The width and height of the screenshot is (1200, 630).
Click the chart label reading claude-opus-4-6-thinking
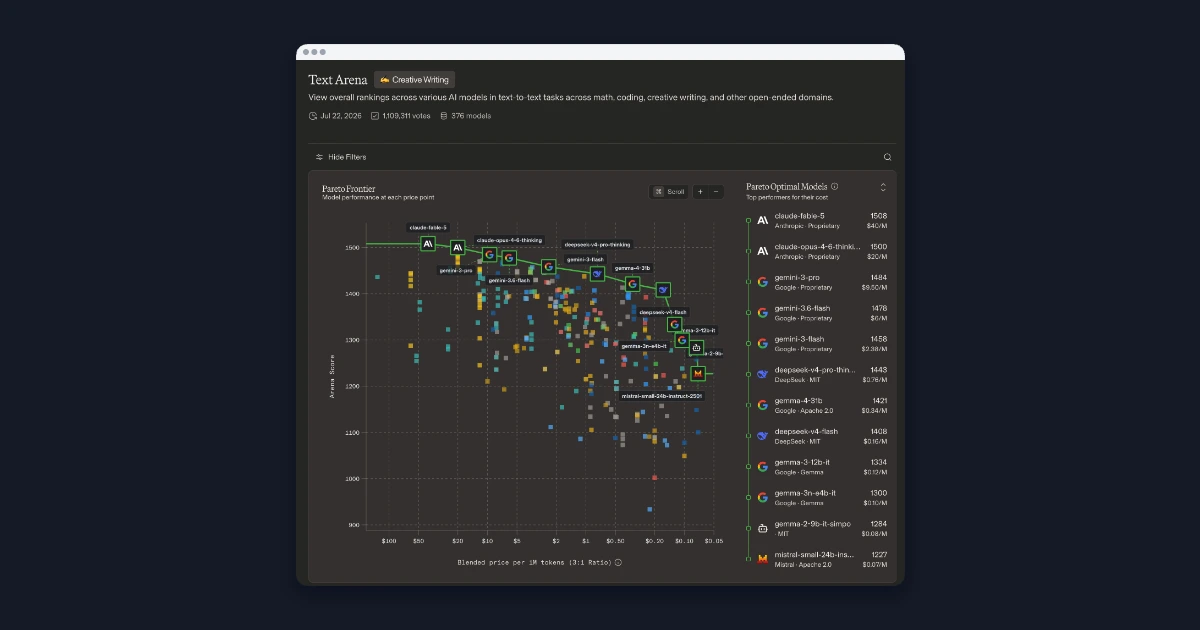(509, 240)
